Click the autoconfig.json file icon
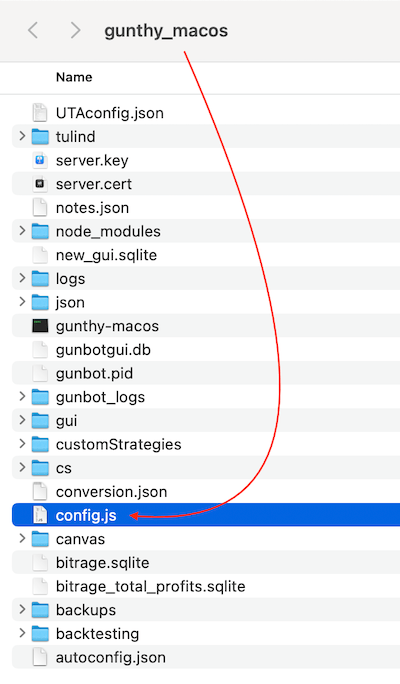400x684 pixels. pyautogui.click(x=40, y=657)
